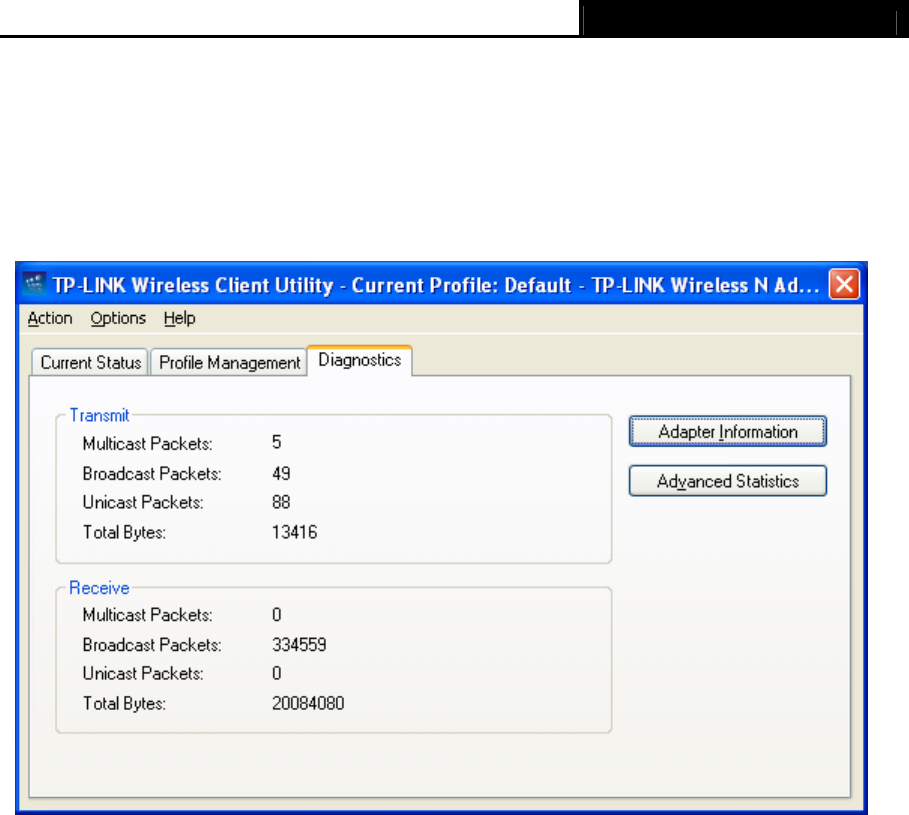Image resolution: width=909 pixels, height=815 pixels.
Task: Open the Help menu
Action: click(x=179, y=318)
